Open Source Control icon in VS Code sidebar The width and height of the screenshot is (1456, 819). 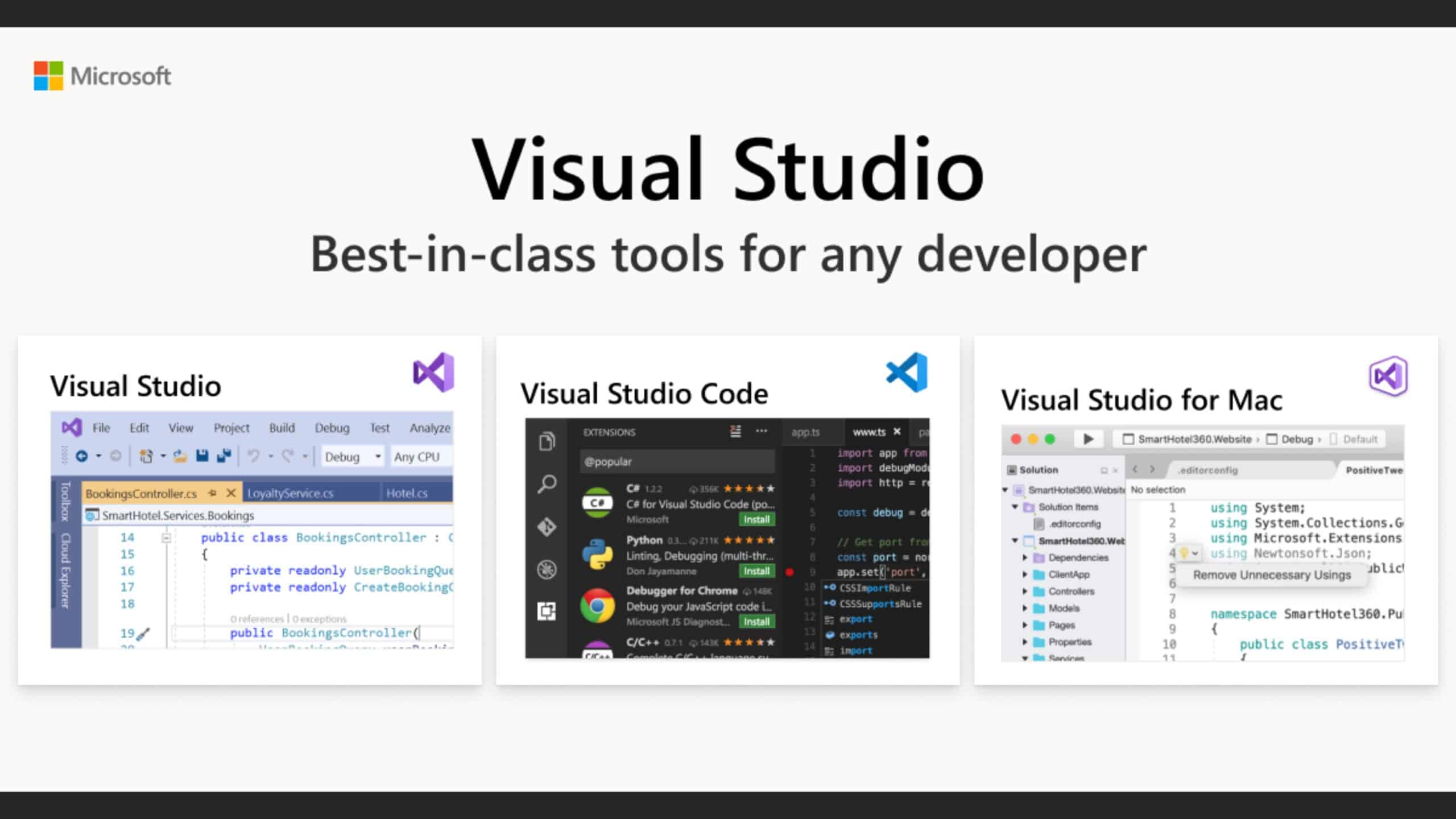(547, 527)
